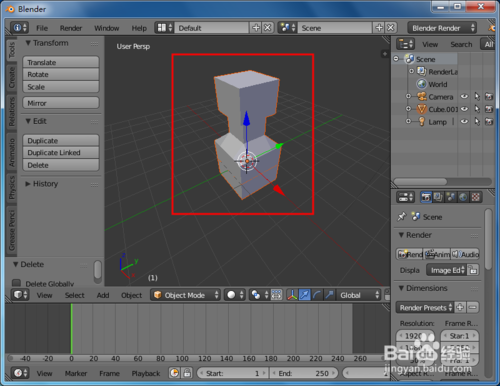Image resolution: width=500 pixels, height=386 pixels.
Task: Open the viewport shading dropdown
Action: coord(235,295)
